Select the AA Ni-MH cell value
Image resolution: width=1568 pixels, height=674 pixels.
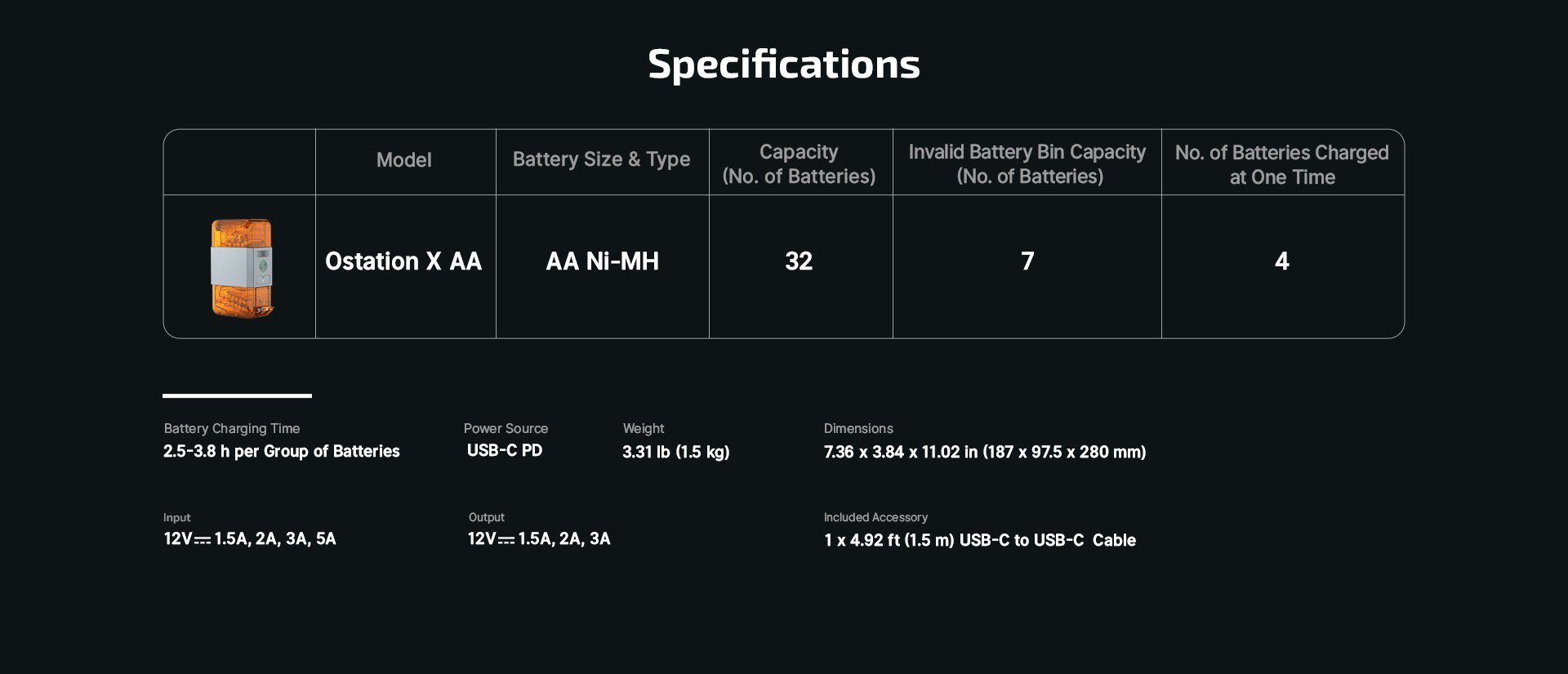point(602,261)
